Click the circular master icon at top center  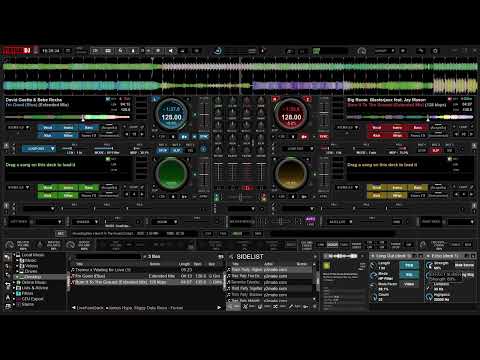click(x=218, y=51)
